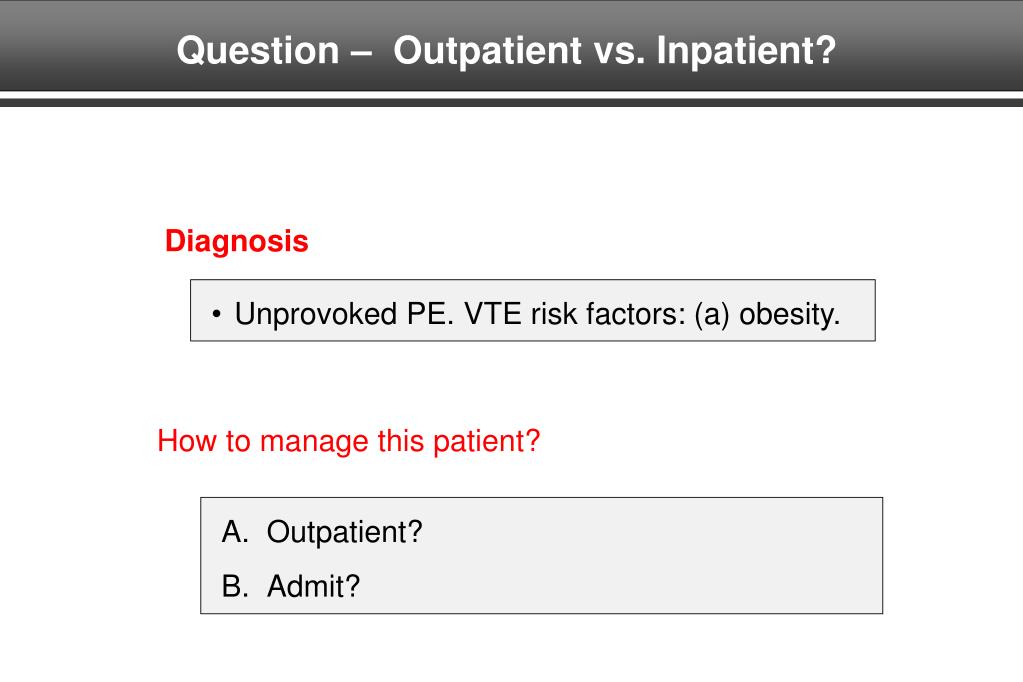1023x682 pixels.
Task: Click the VTE risk factors text
Action: 575,314
